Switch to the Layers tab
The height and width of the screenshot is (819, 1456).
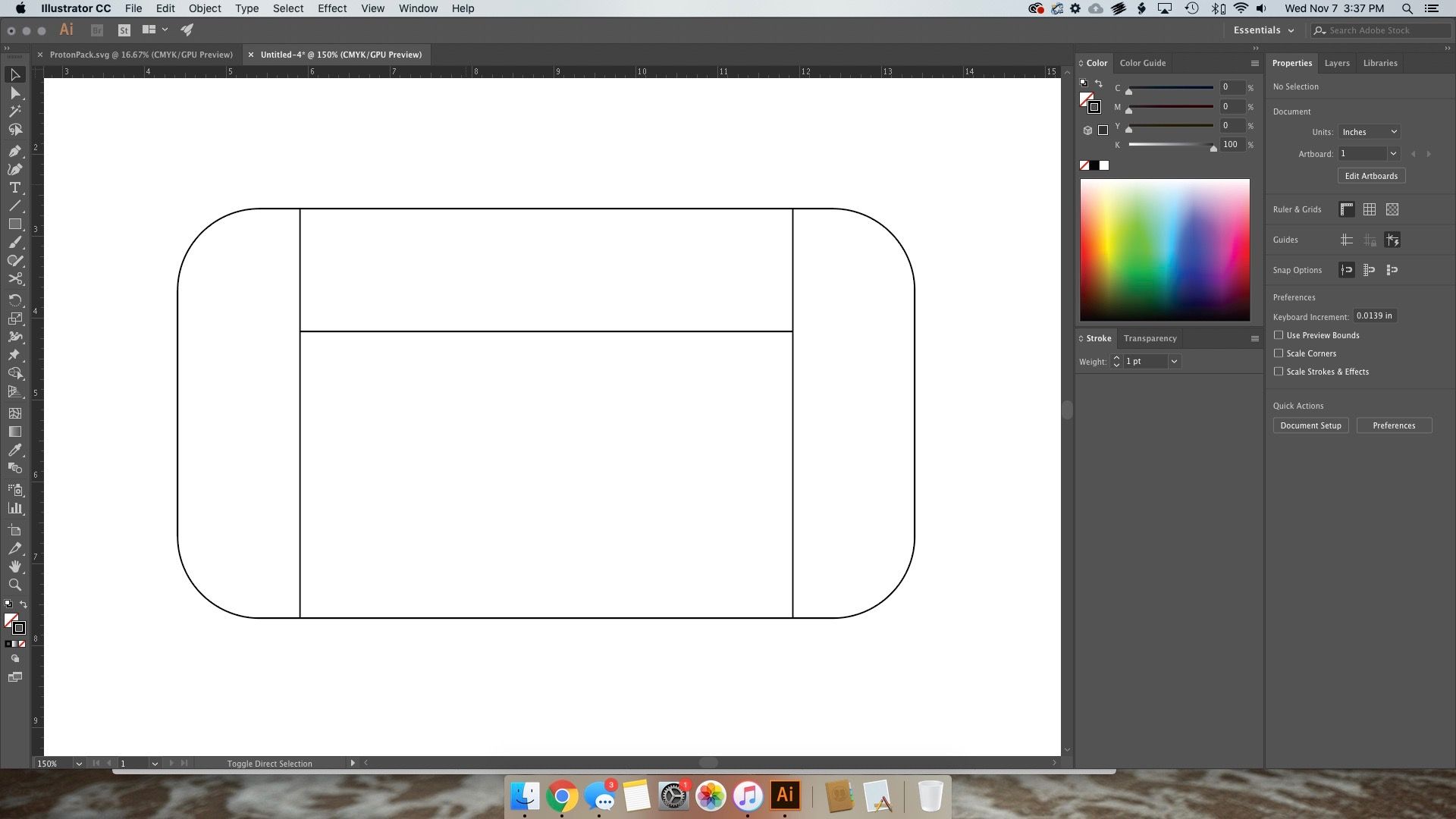(x=1337, y=63)
